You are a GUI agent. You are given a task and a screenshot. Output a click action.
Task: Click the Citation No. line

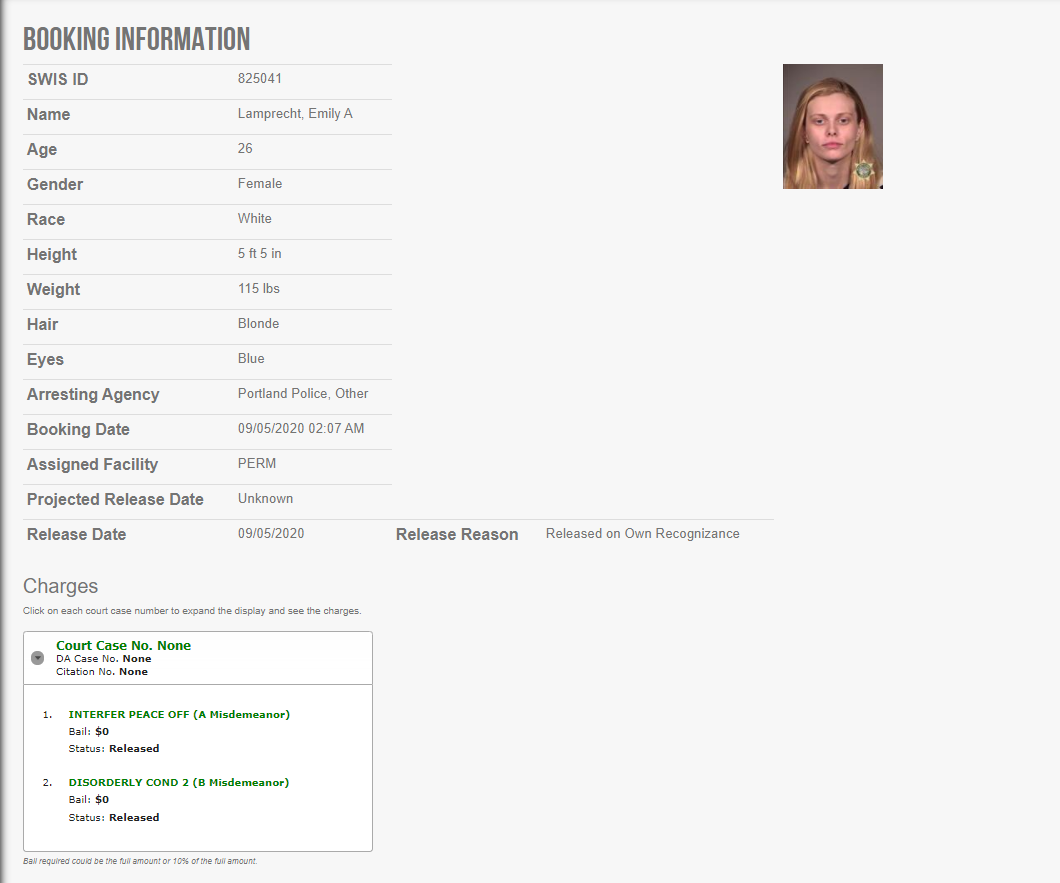(102, 672)
